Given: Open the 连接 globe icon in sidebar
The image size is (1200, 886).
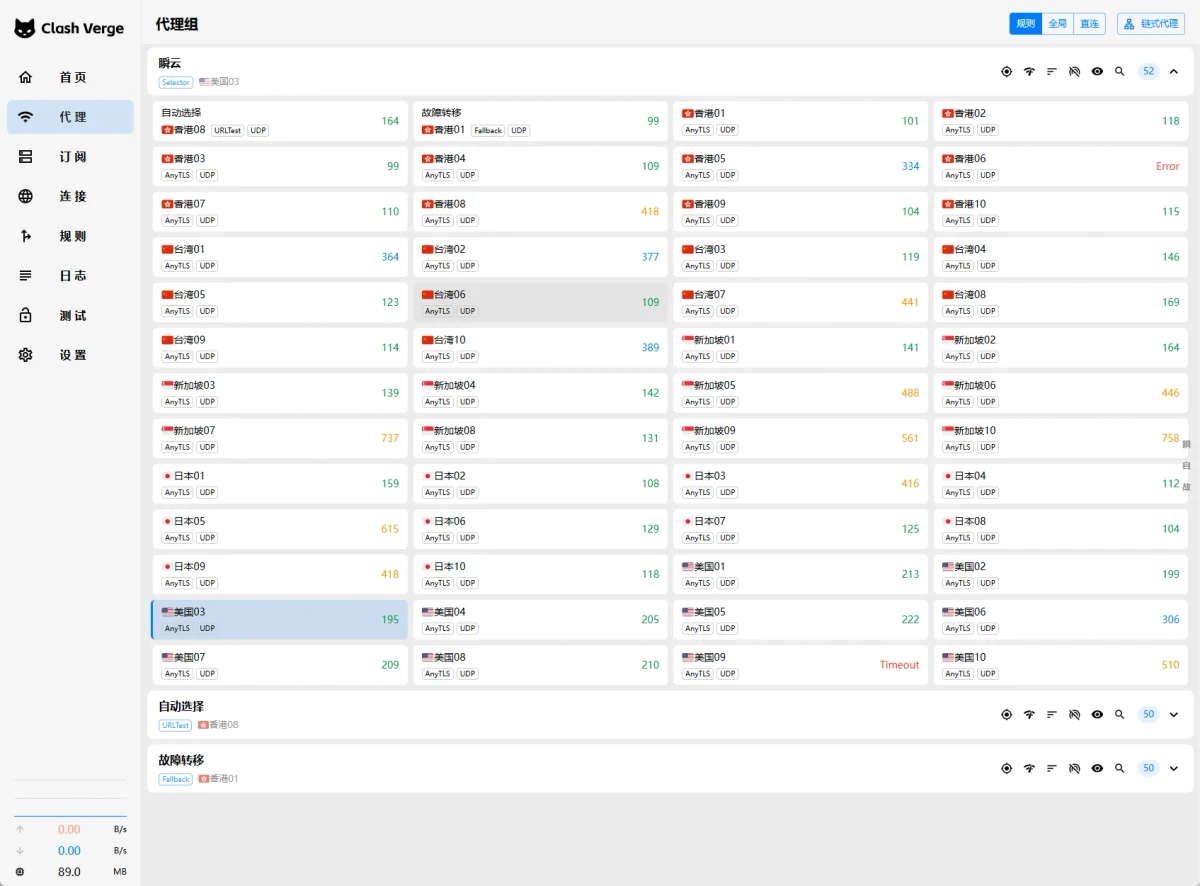Looking at the screenshot, I should [x=26, y=196].
